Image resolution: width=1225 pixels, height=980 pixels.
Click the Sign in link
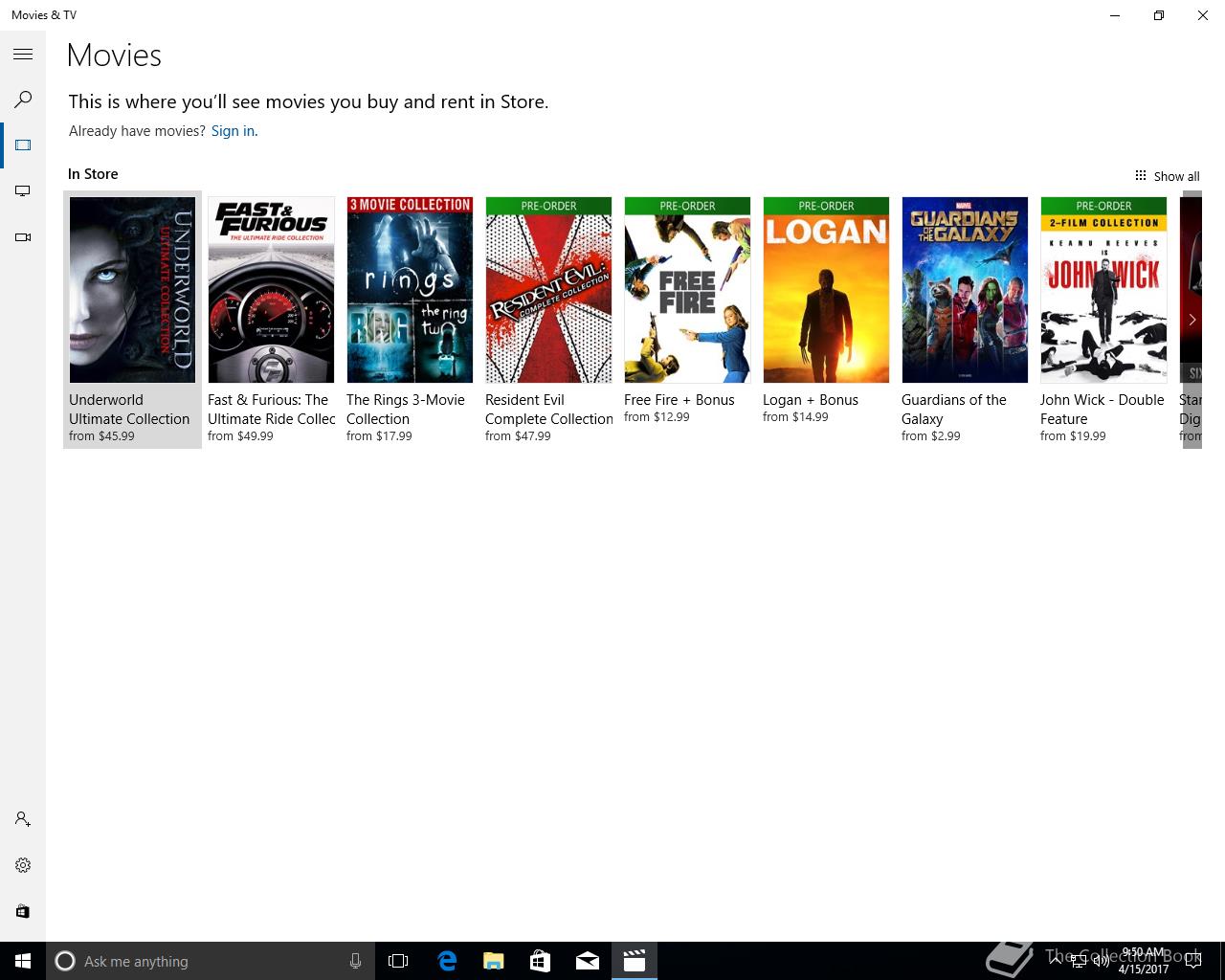[x=234, y=131]
